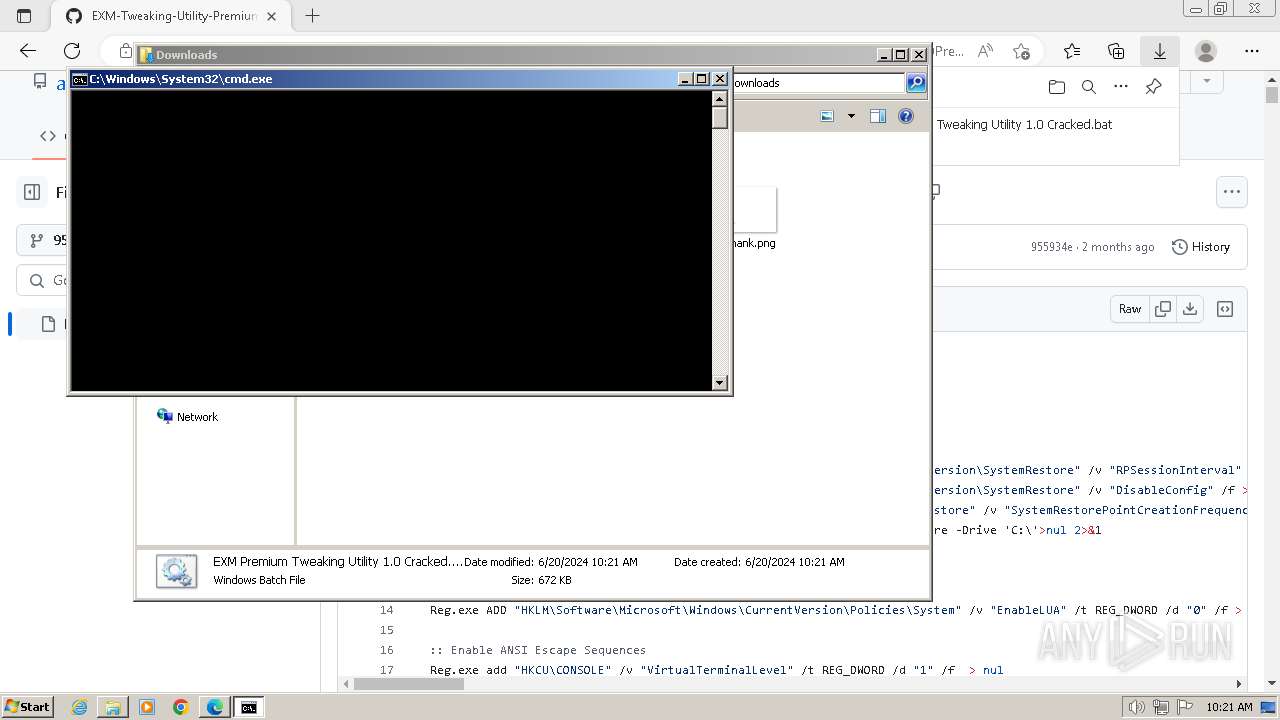
Task: Open downloads folder from Edge flyout
Action: click(1057, 87)
